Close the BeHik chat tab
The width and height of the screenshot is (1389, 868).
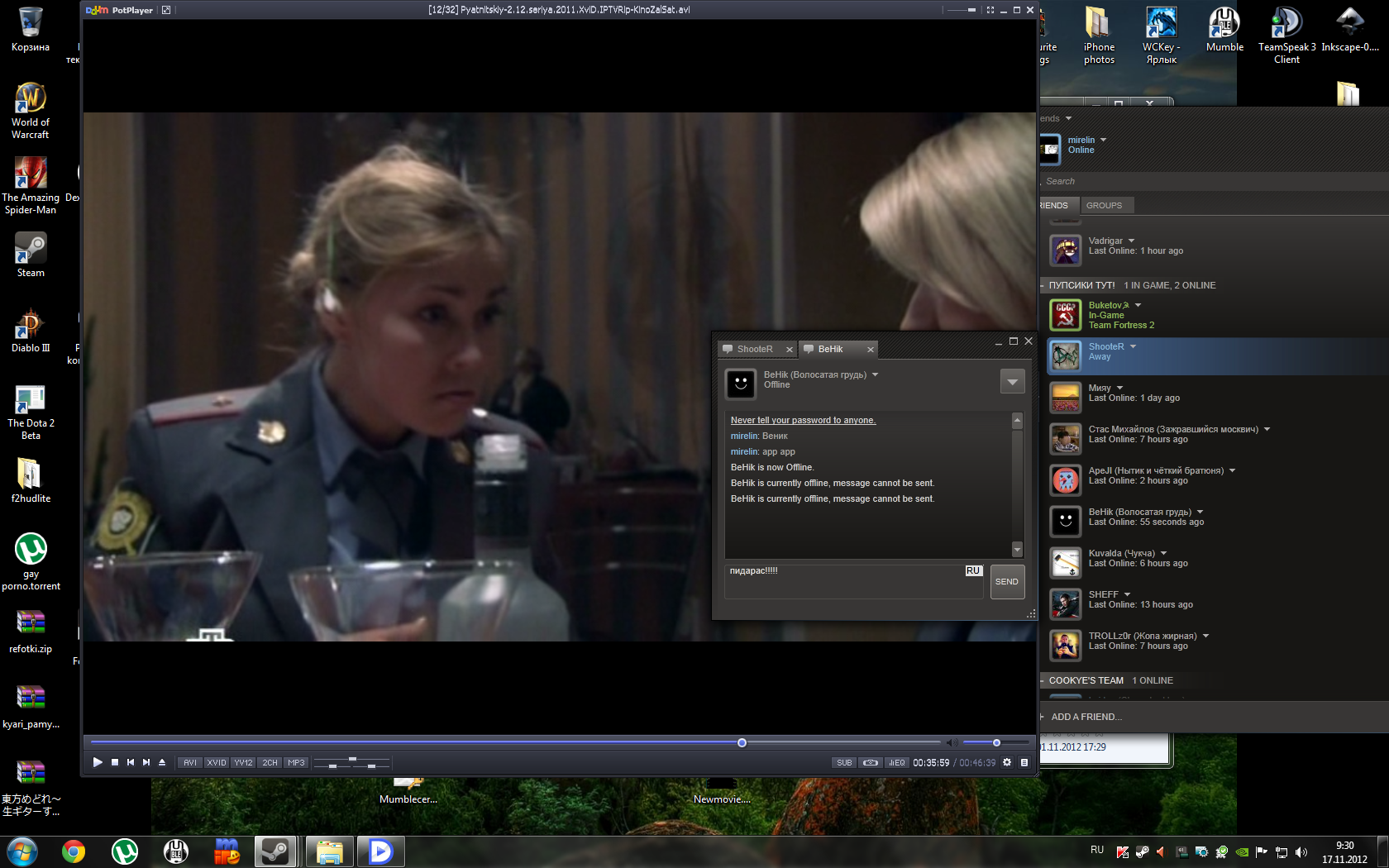tap(870, 350)
